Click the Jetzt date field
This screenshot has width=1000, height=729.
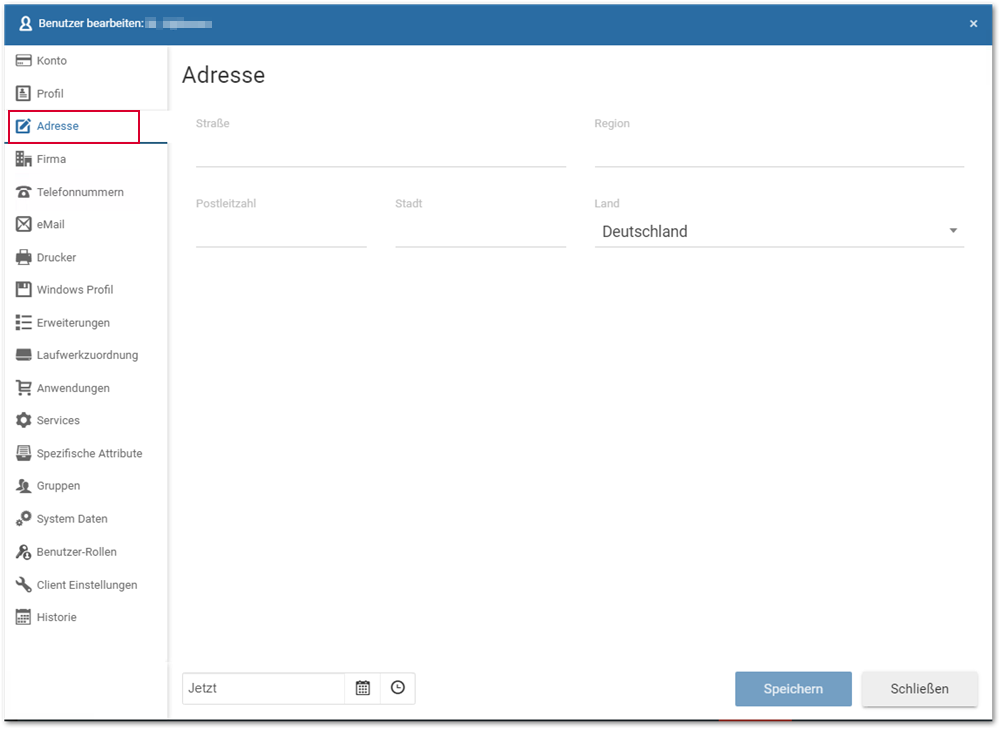[x=263, y=688]
